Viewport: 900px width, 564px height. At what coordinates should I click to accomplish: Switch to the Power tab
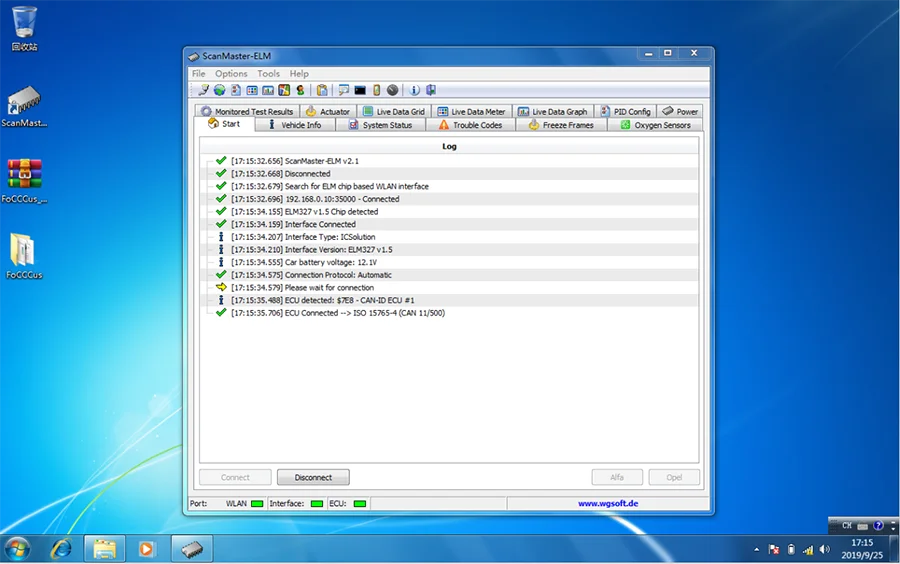pyautogui.click(x=680, y=111)
